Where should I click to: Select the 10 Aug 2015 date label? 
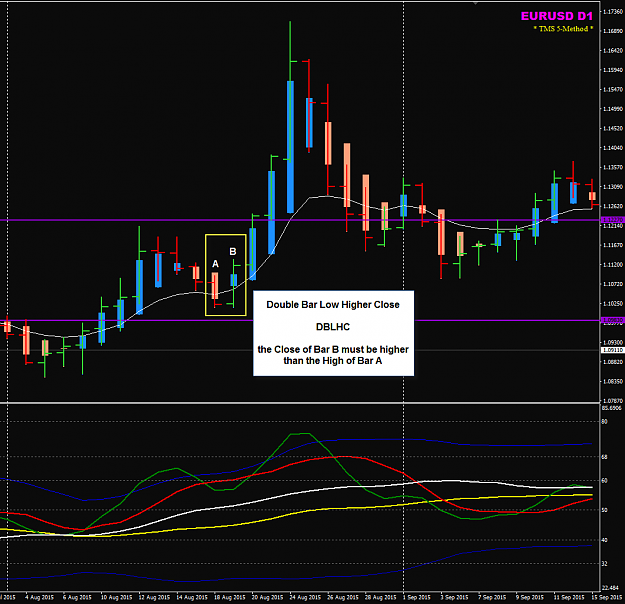click(116, 597)
